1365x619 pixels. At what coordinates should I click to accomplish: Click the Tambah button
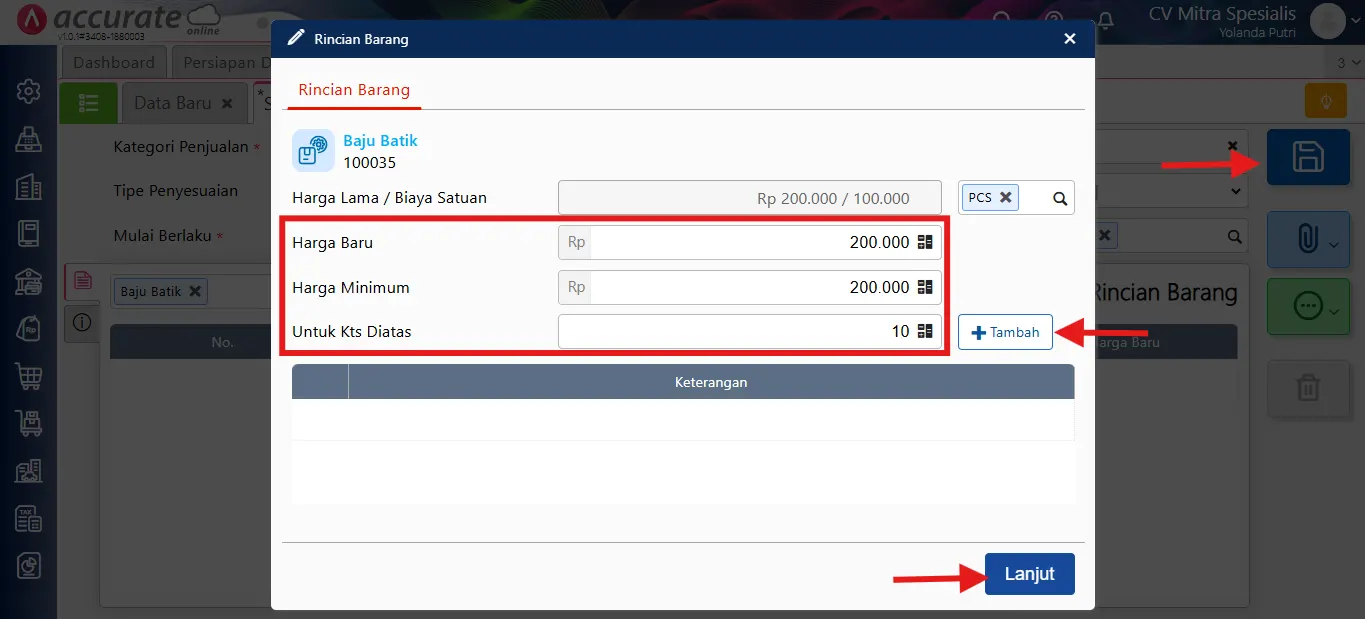pyautogui.click(x=1005, y=332)
